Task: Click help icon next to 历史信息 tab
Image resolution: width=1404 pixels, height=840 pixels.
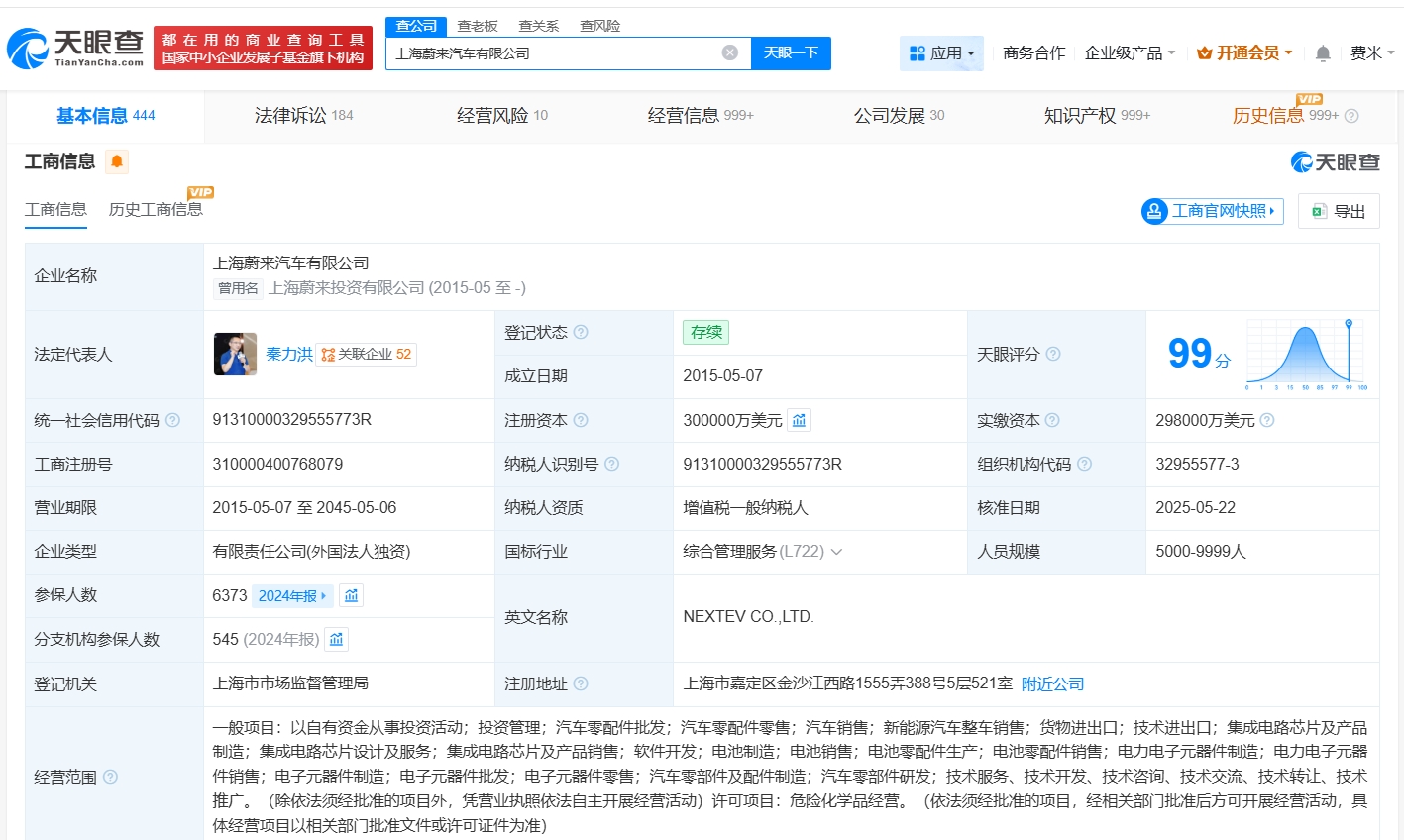Action: (1351, 116)
